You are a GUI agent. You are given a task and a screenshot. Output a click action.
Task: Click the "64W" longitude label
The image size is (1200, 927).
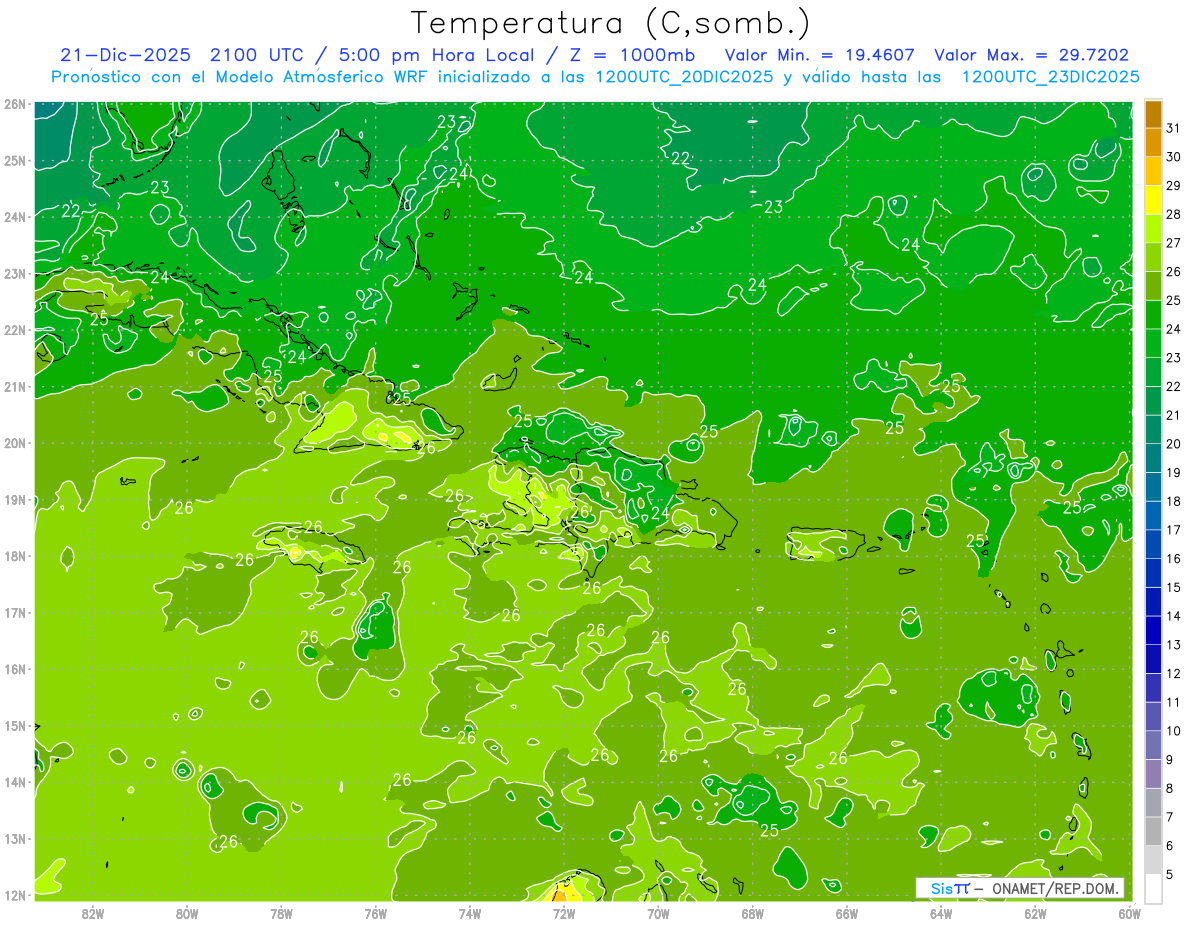[941, 912]
